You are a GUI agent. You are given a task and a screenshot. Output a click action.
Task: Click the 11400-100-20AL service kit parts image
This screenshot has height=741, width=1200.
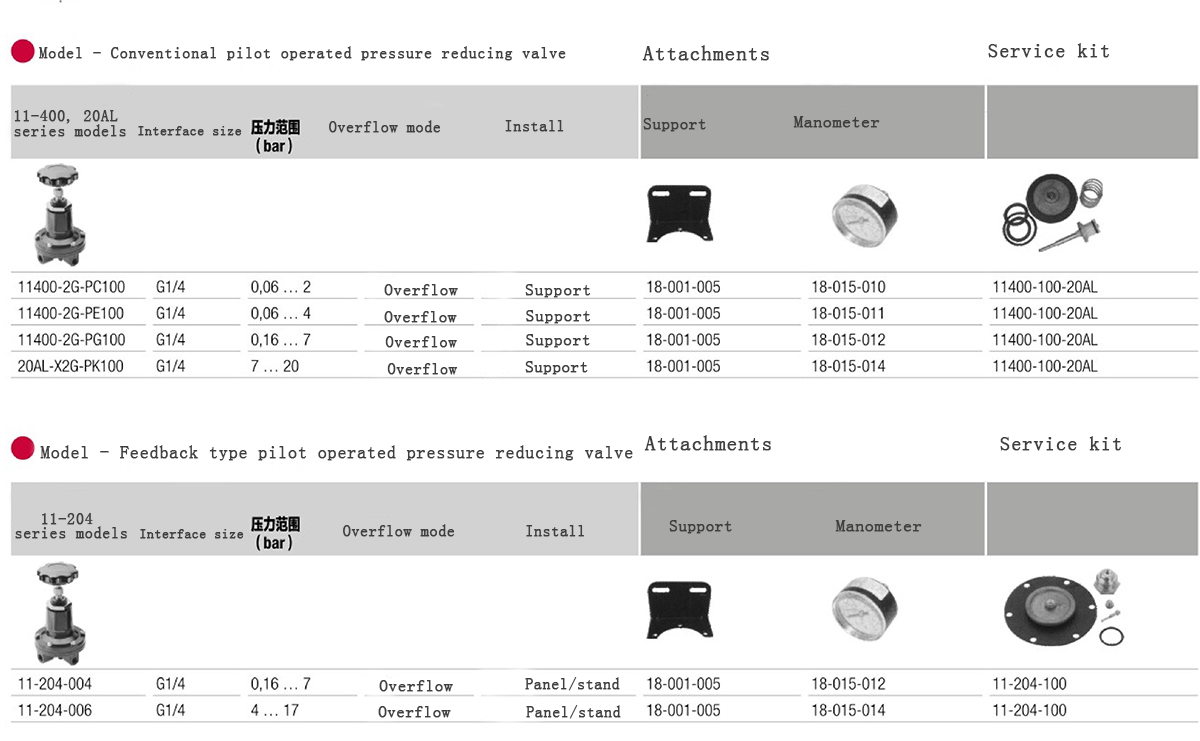point(1051,212)
